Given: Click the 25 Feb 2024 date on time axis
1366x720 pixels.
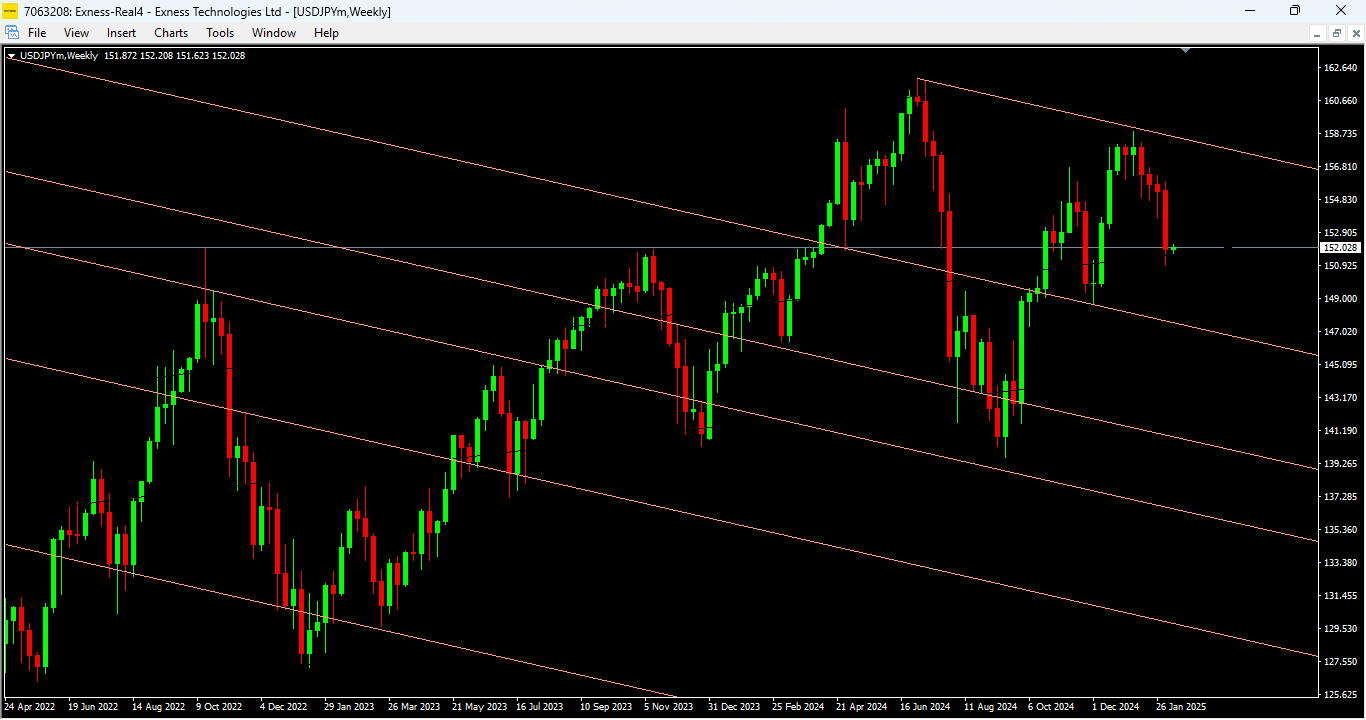Looking at the screenshot, I should (798, 707).
